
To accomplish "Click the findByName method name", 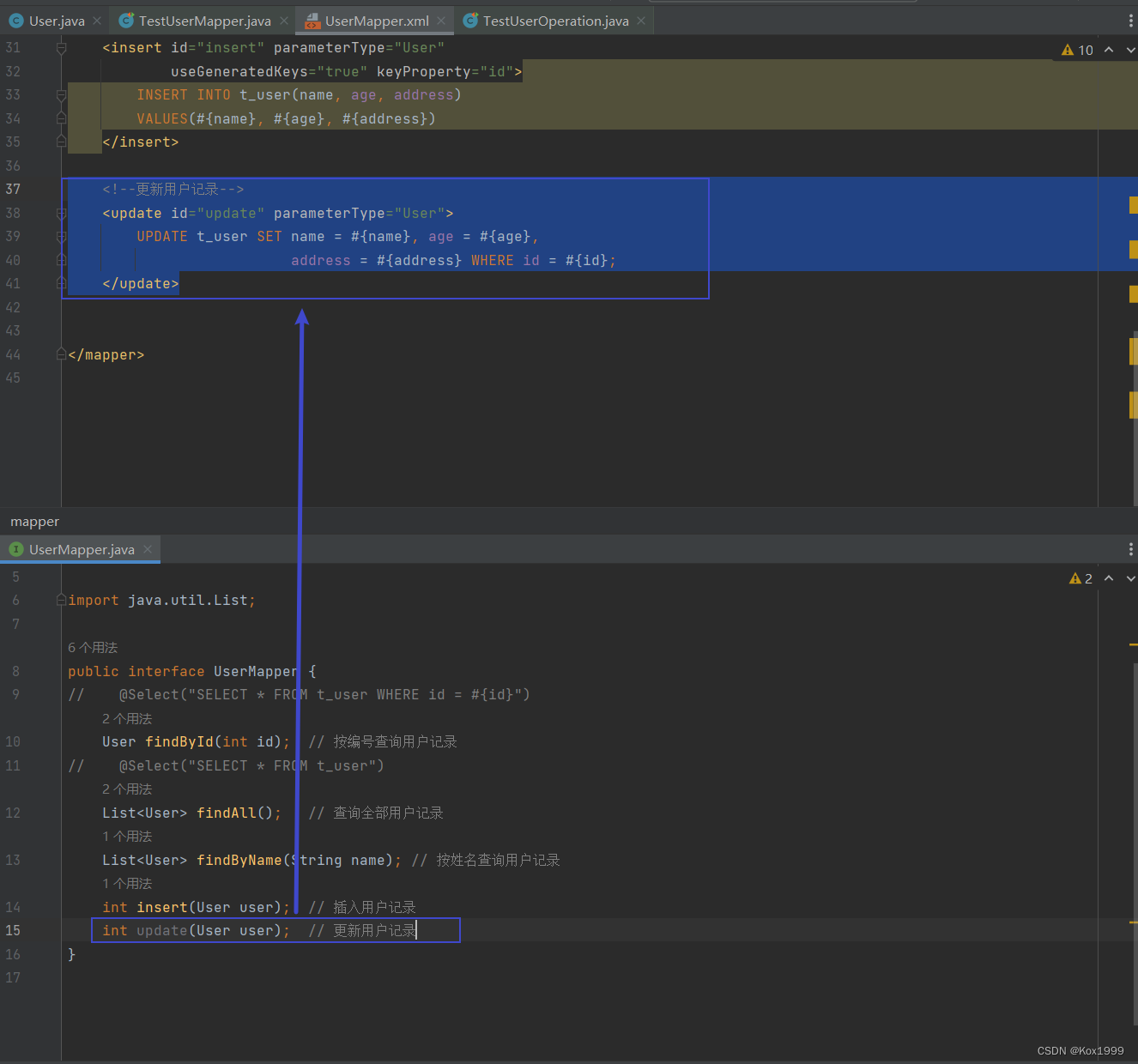I will 239,861.
